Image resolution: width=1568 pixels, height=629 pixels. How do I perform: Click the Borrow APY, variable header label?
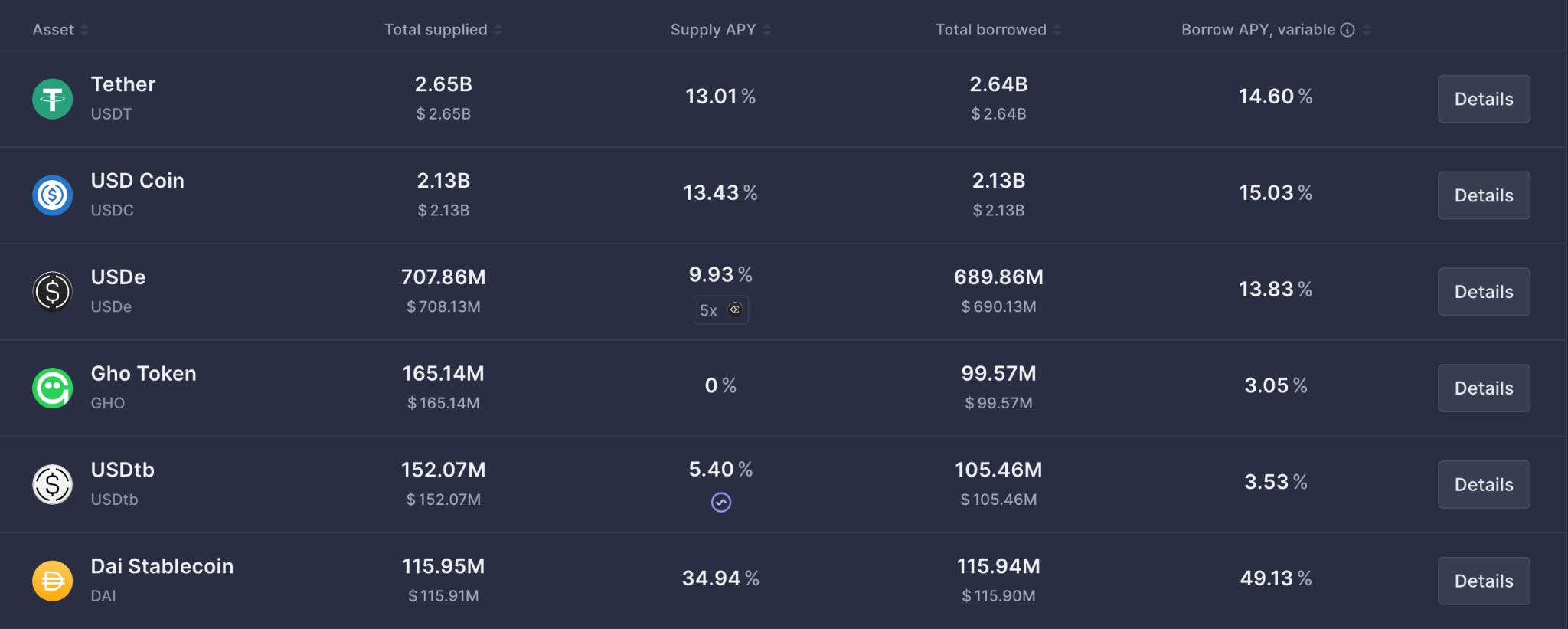[1258, 30]
